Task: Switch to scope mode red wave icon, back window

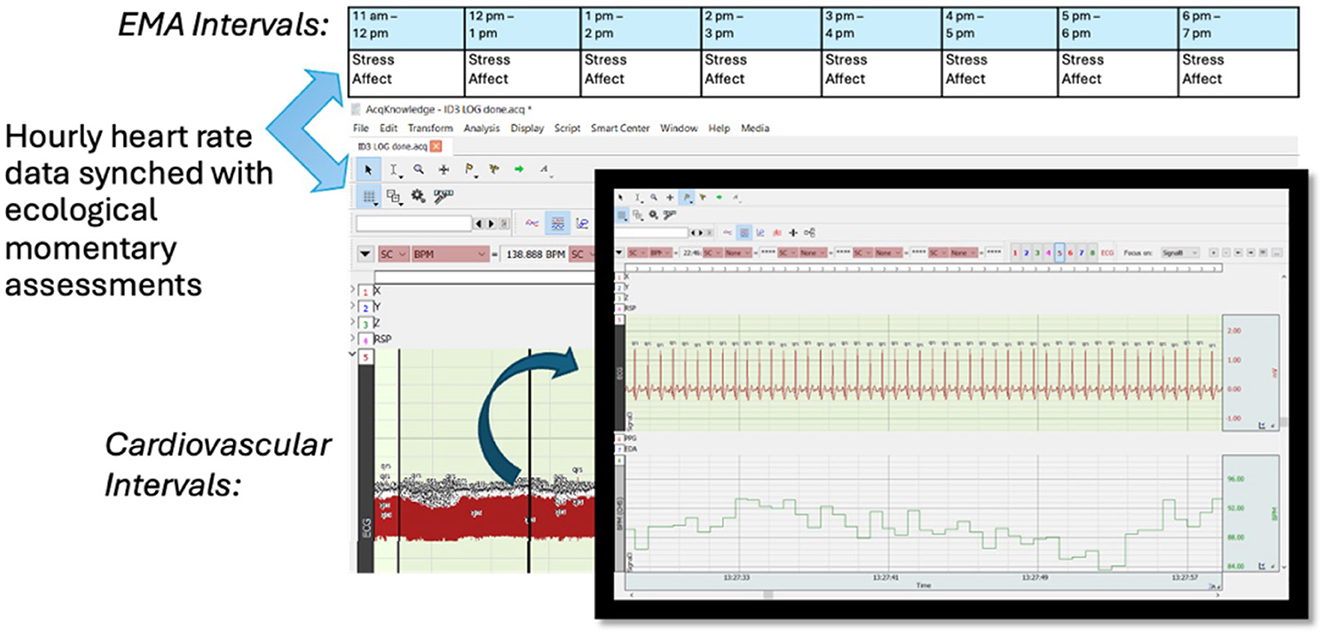Action: point(532,223)
